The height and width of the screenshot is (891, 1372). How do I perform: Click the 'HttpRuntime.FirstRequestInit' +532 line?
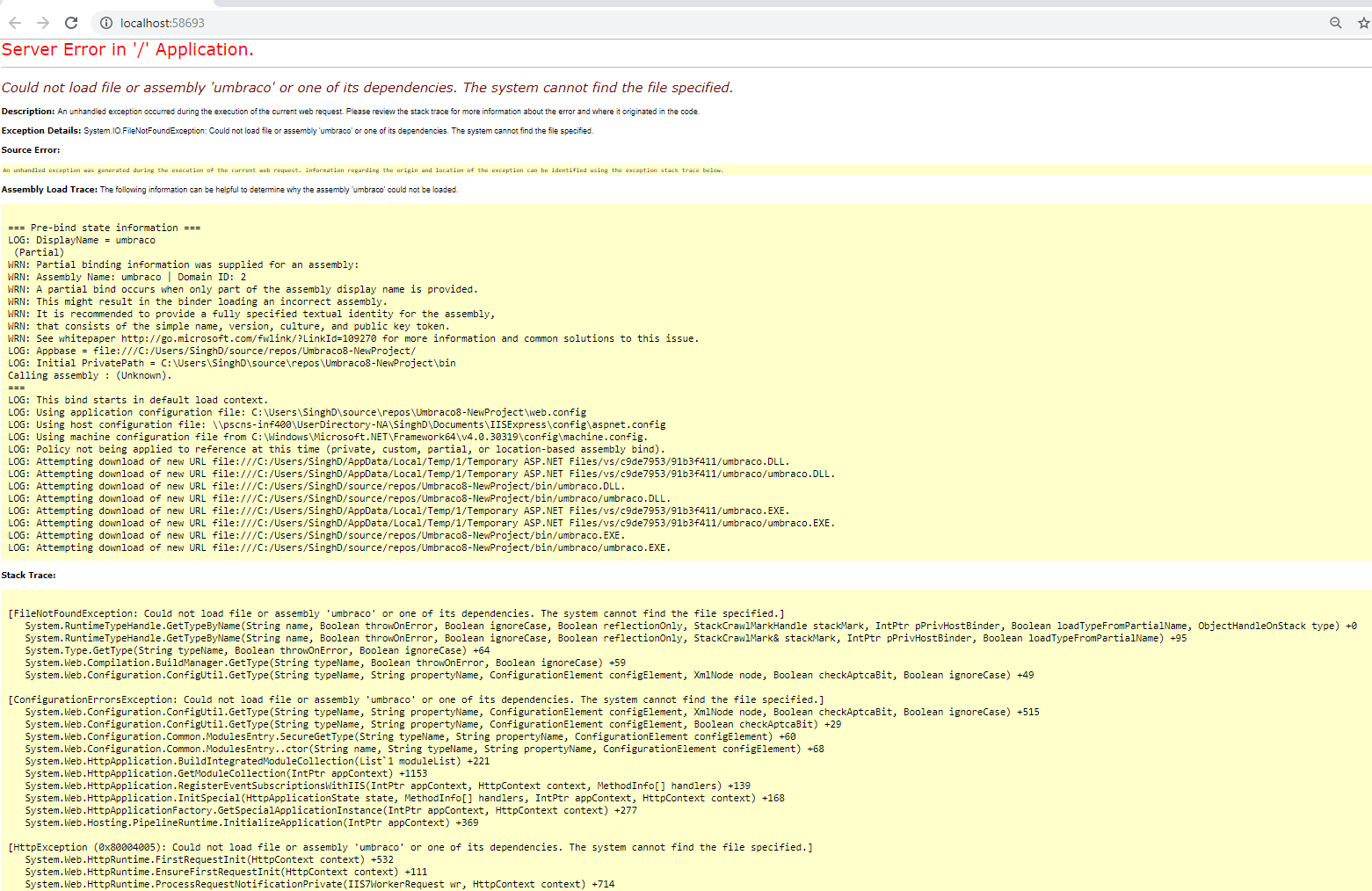tap(209, 860)
